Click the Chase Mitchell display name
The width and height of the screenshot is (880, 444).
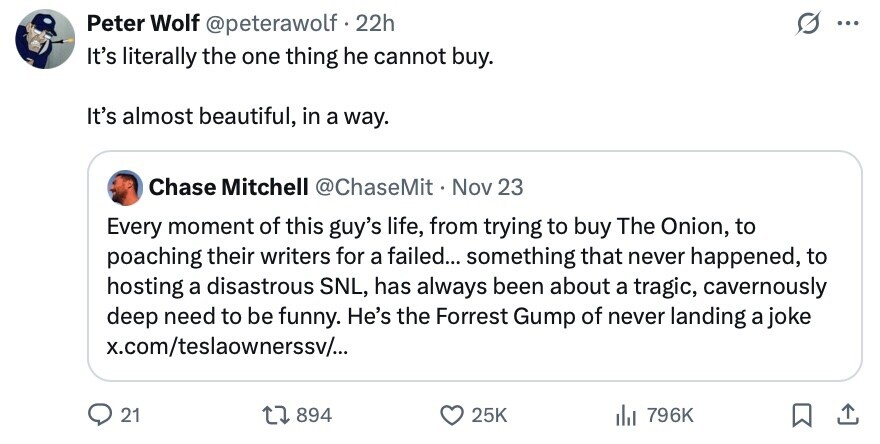(x=228, y=187)
